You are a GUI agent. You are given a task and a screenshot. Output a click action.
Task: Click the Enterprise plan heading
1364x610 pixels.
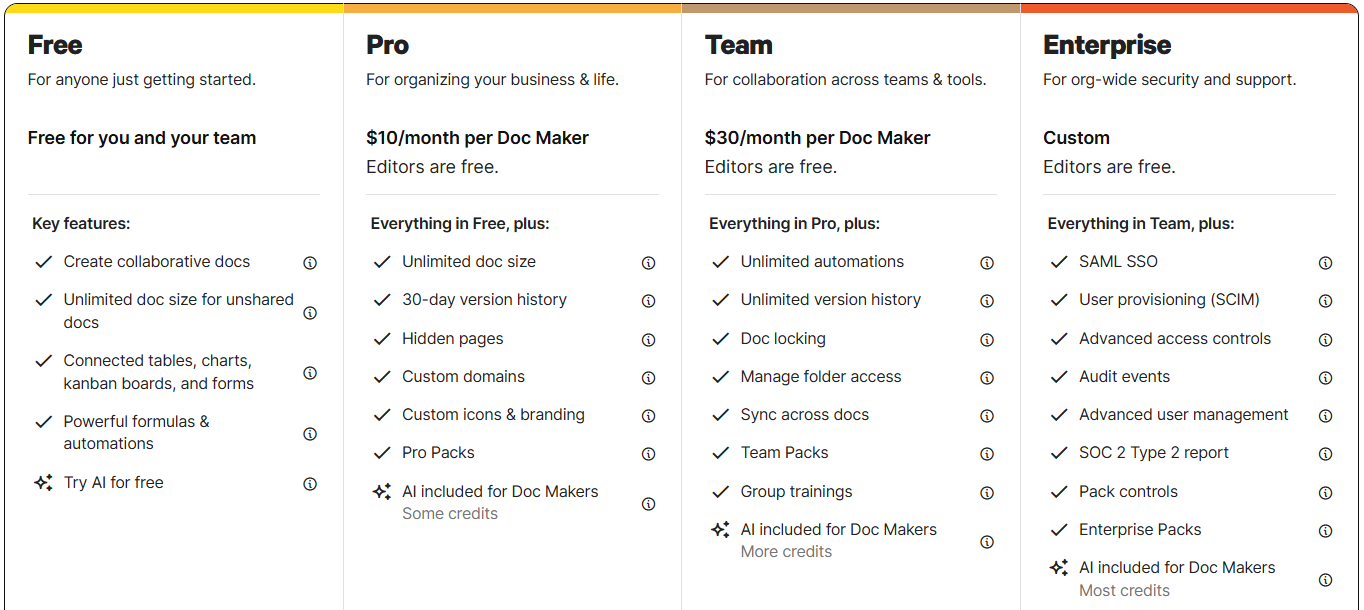[1106, 45]
